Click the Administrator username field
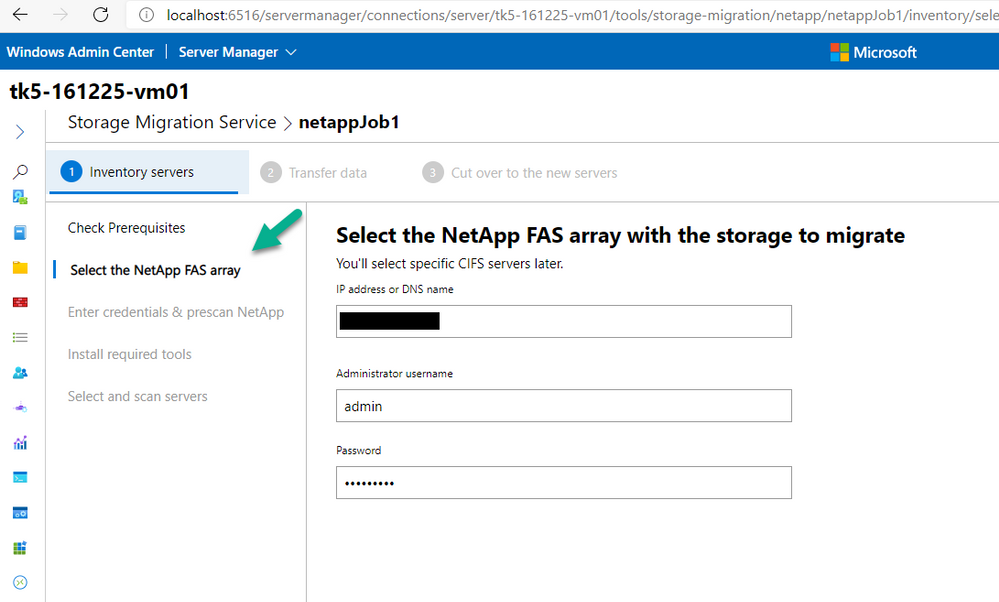This screenshot has height=602, width=999. coord(563,406)
